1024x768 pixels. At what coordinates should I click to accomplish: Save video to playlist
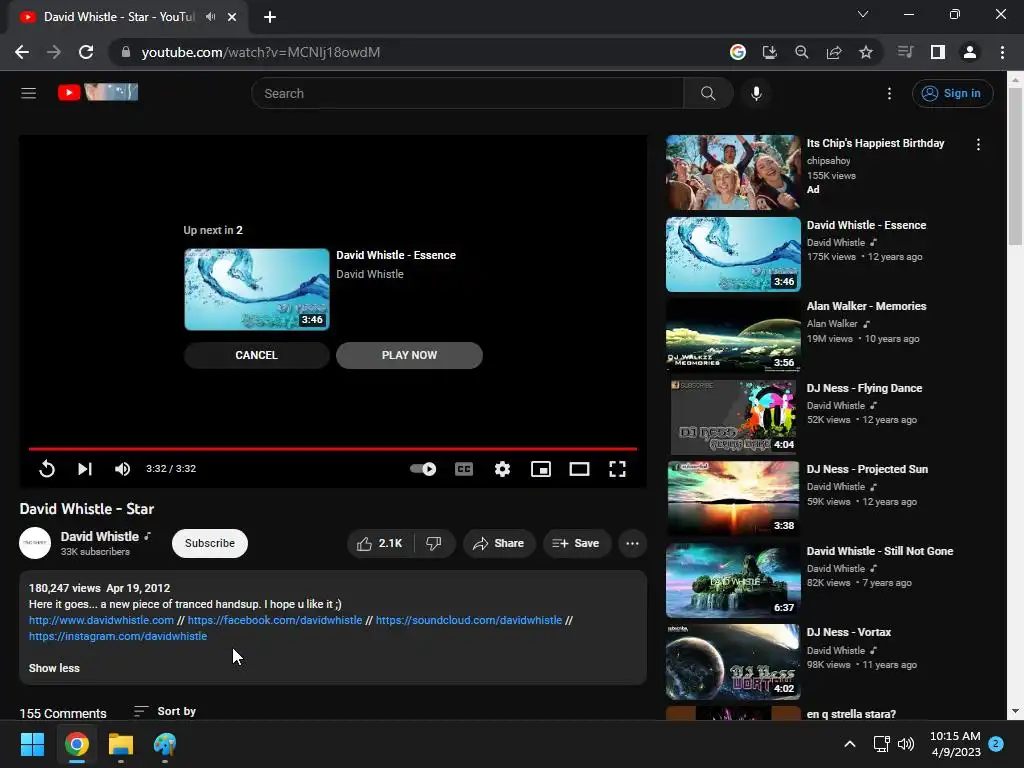coord(577,543)
